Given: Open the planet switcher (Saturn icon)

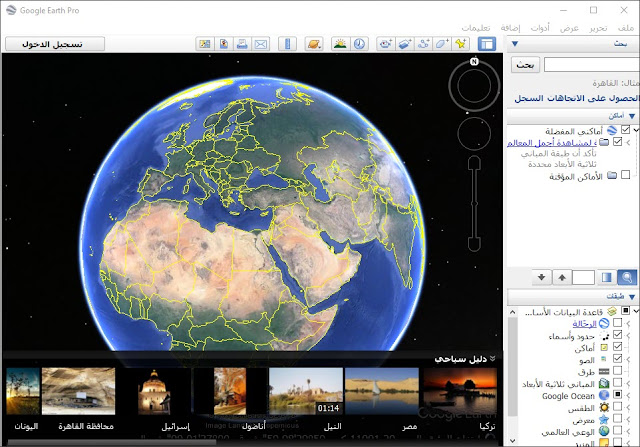Looking at the screenshot, I should pos(314,44).
